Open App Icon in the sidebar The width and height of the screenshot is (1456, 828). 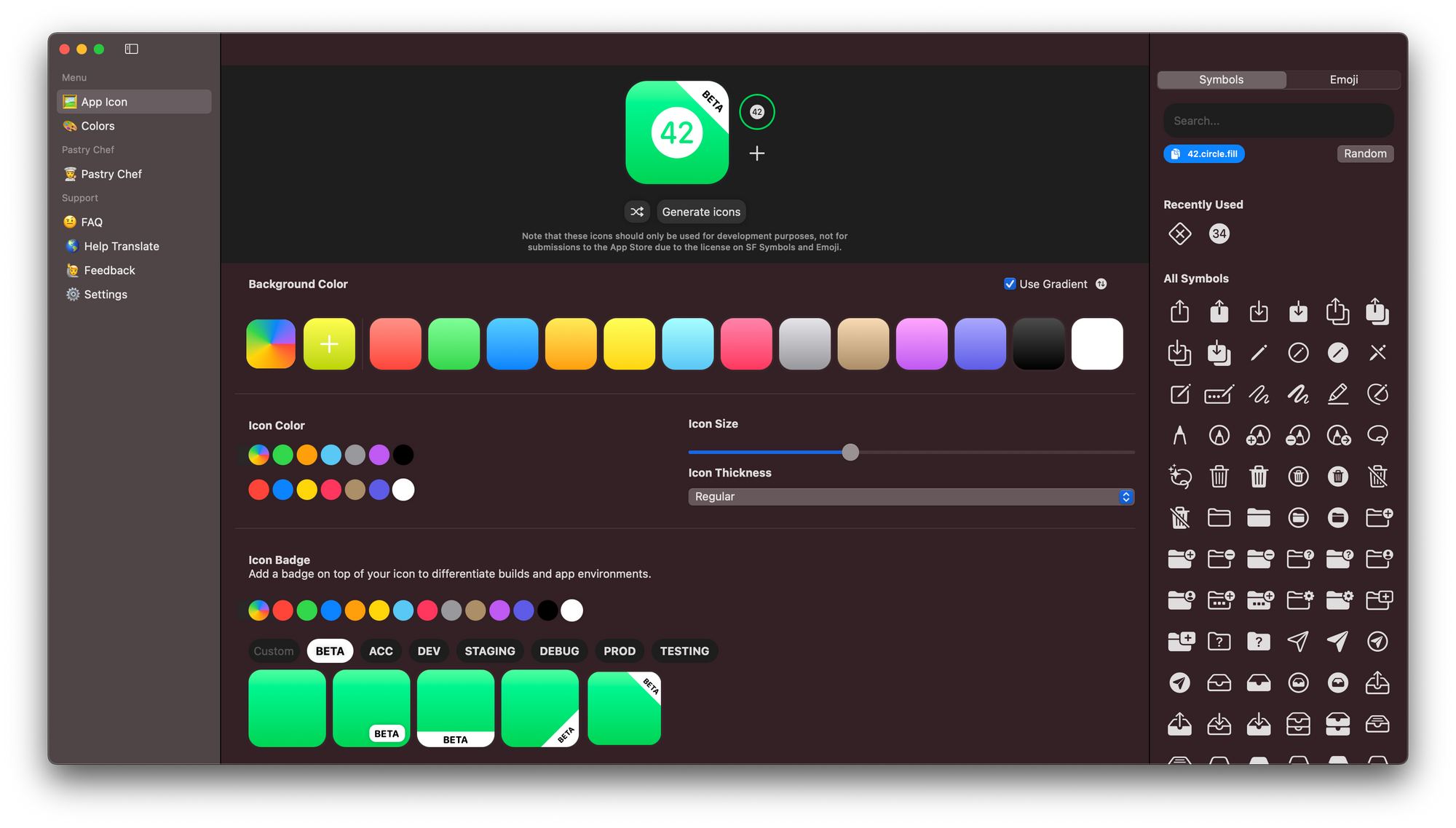pos(134,102)
